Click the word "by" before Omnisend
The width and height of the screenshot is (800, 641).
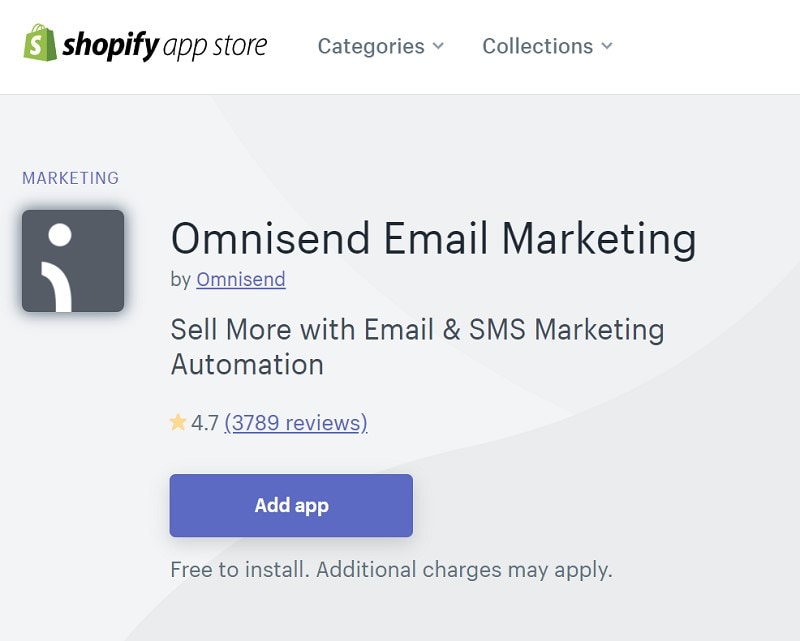[181, 280]
